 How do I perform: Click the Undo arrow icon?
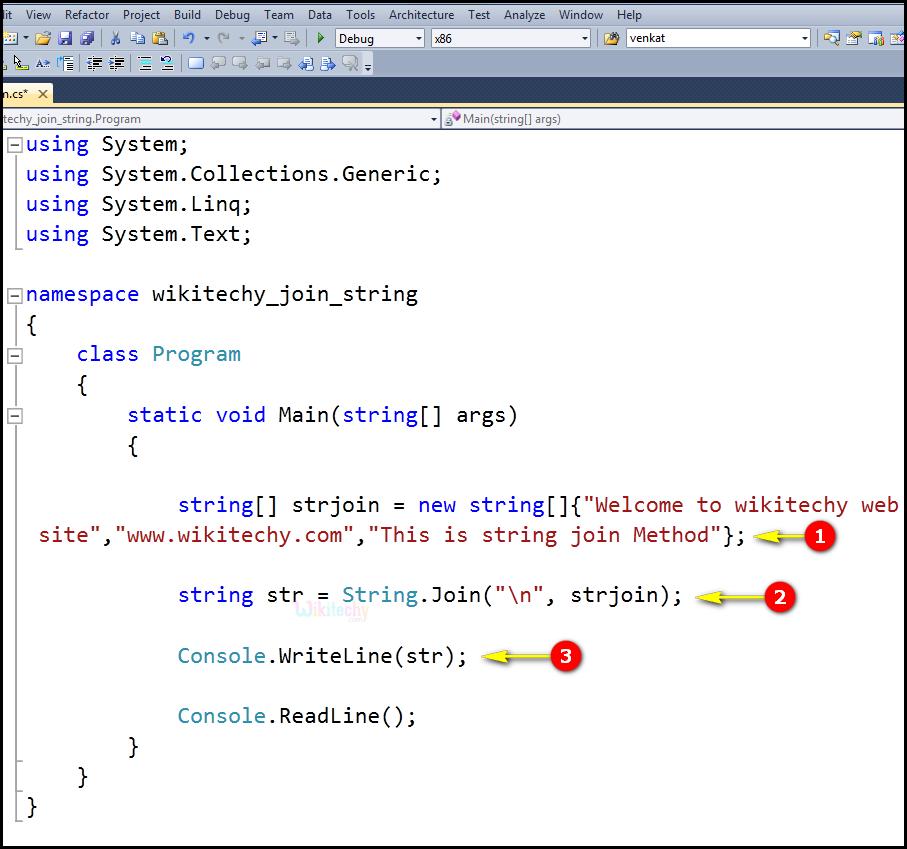[x=191, y=37]
